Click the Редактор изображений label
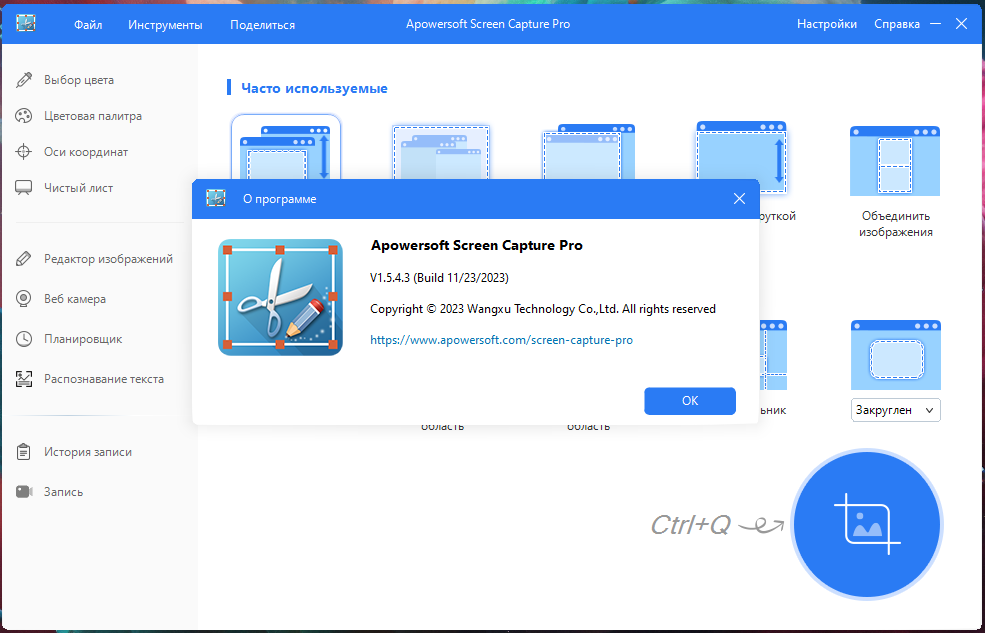This screenshot has height=633, width=985. pos(108,259)
